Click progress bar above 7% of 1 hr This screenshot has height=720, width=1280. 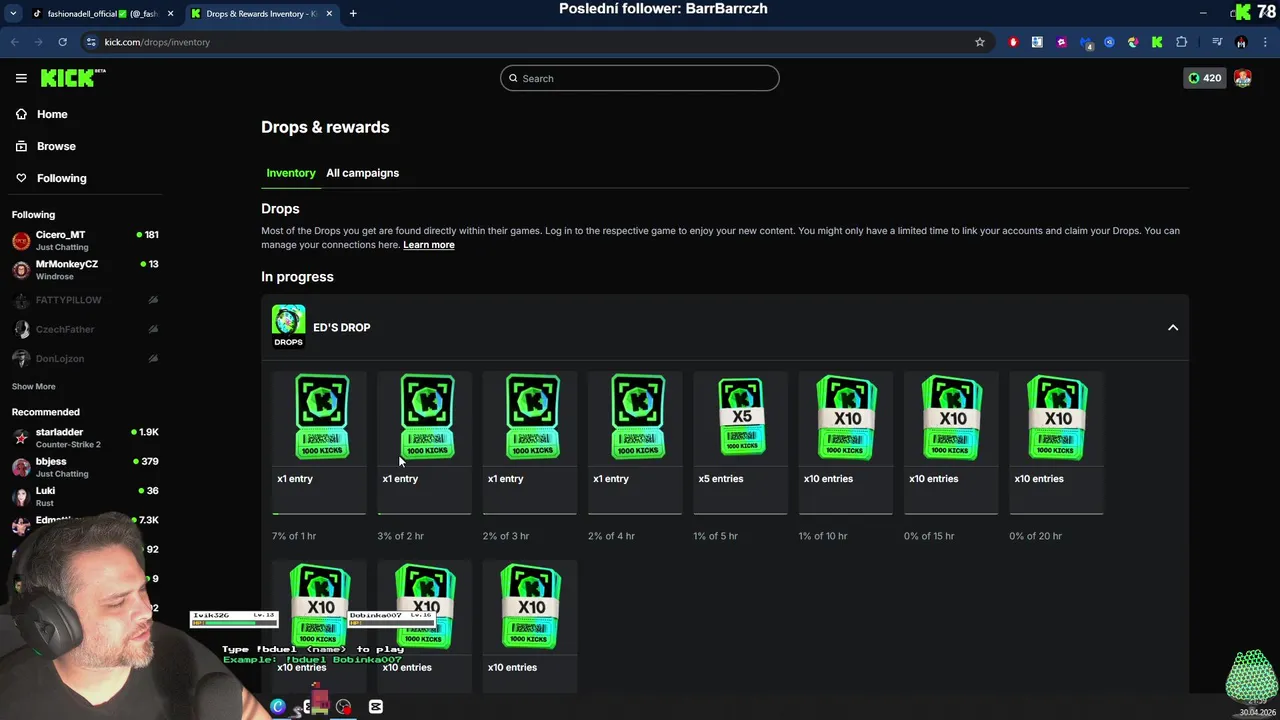tap(319, 513)
